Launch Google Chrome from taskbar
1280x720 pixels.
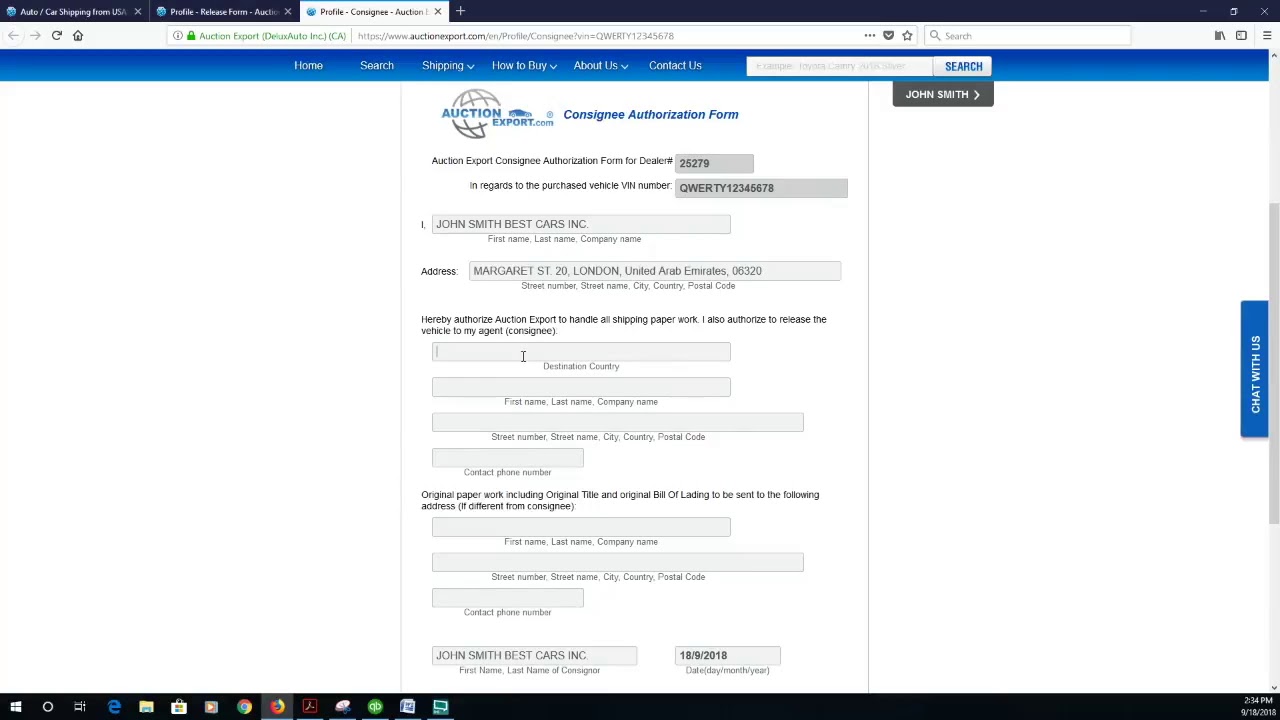tap(244, 707)
